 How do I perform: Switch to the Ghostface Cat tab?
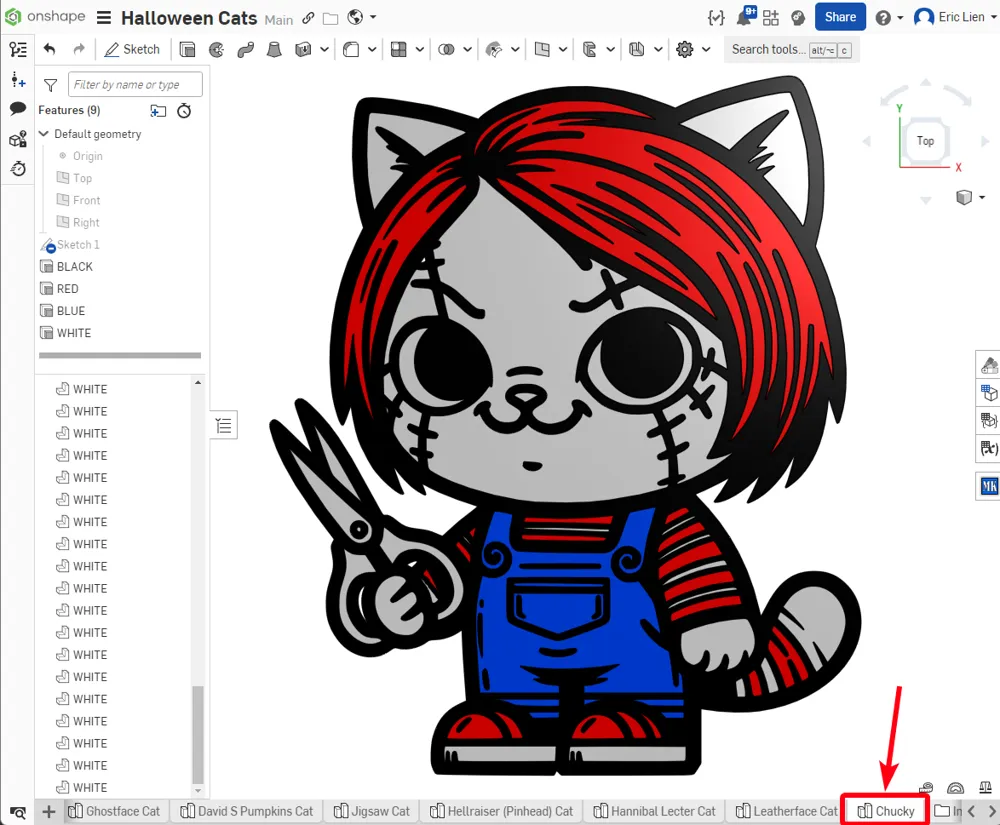[114, 811]
